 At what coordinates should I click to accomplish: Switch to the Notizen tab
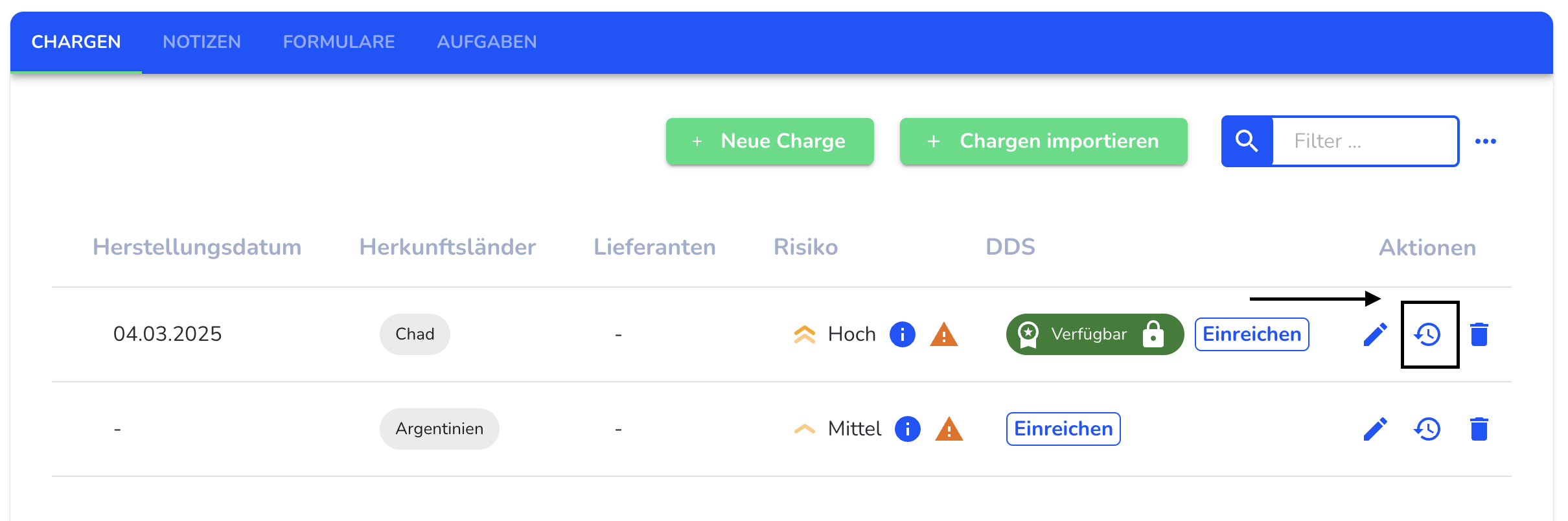click(x=202, y=42)
